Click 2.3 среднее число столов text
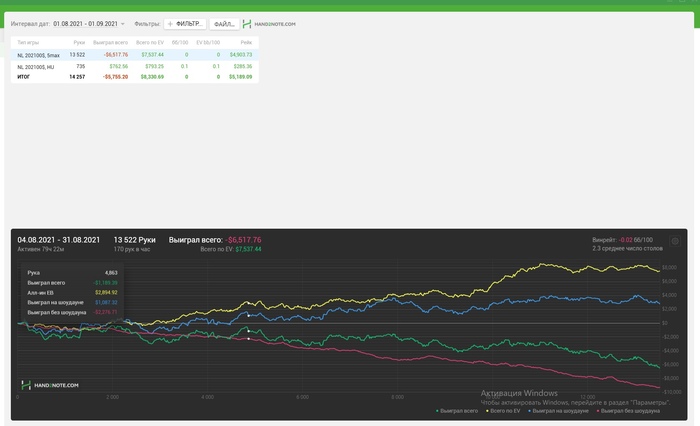 tap(627, 248)
